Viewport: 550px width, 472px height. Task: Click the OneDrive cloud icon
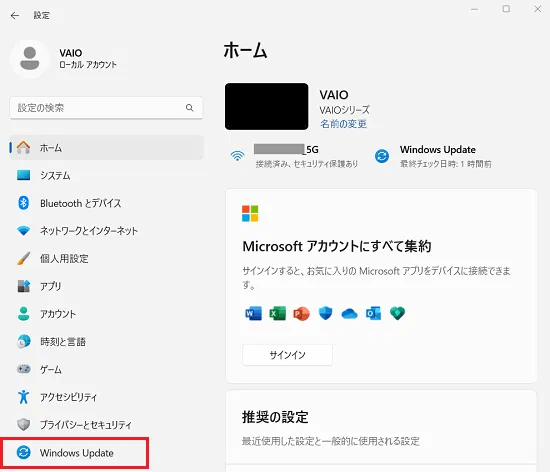(349, 313)
